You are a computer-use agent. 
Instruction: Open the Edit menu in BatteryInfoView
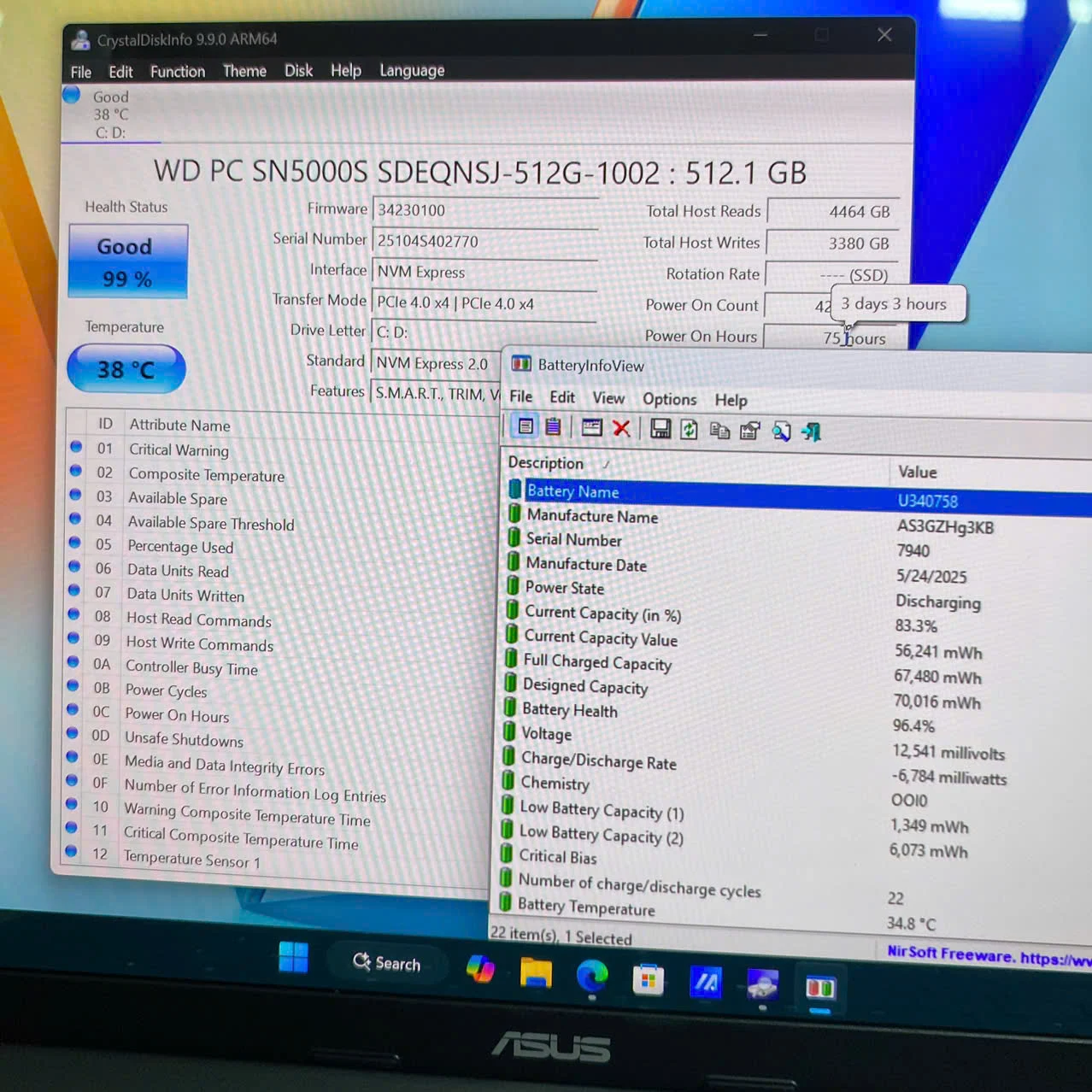tap(562, 397)
